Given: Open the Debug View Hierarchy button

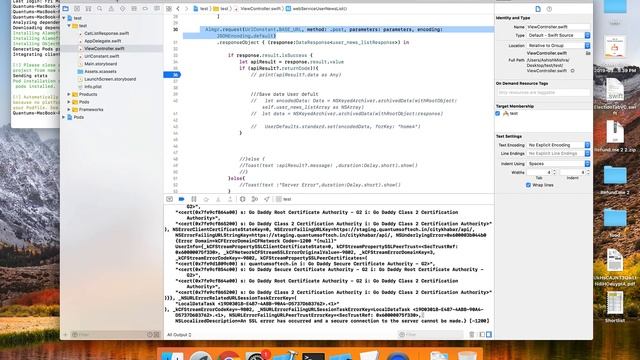Looking at the screenshot, I should coord(242,199).
